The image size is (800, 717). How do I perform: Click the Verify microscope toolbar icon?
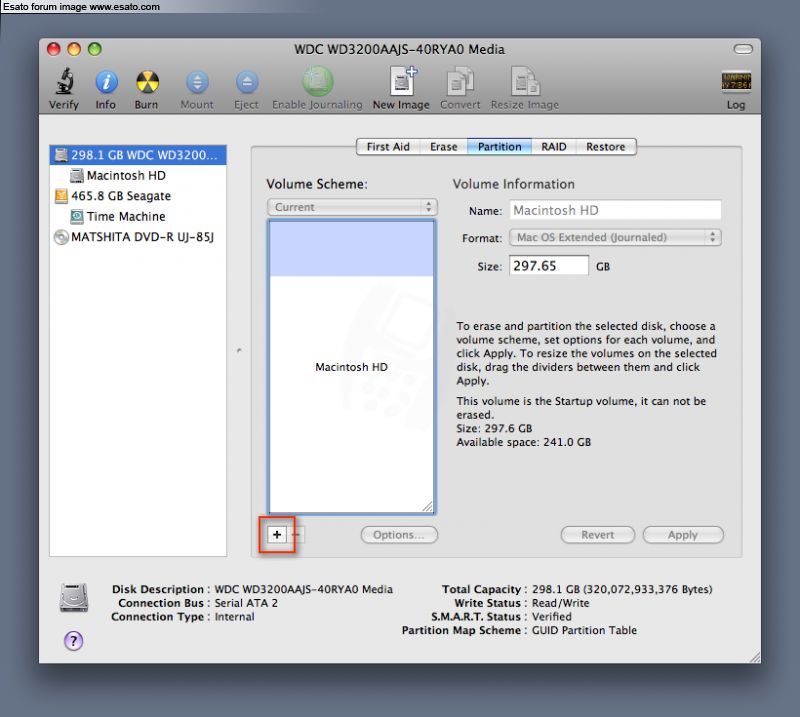coord(64,82)
